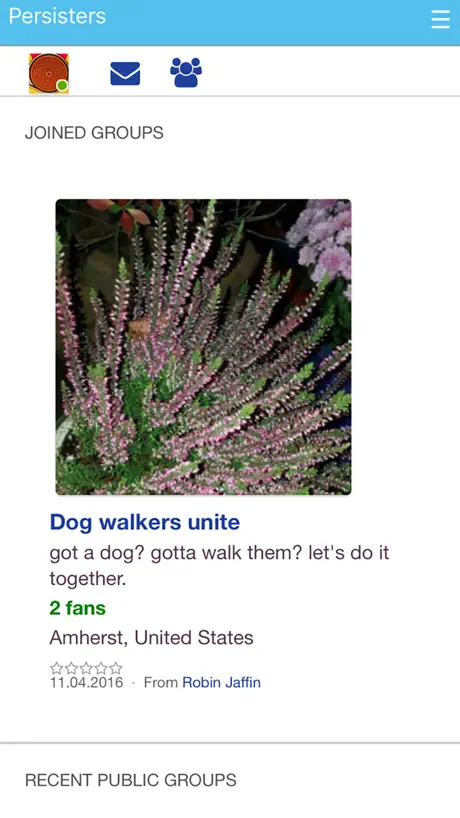
Task: Click the JOINED GROUPS section heading
Action: tap(94, 133)
